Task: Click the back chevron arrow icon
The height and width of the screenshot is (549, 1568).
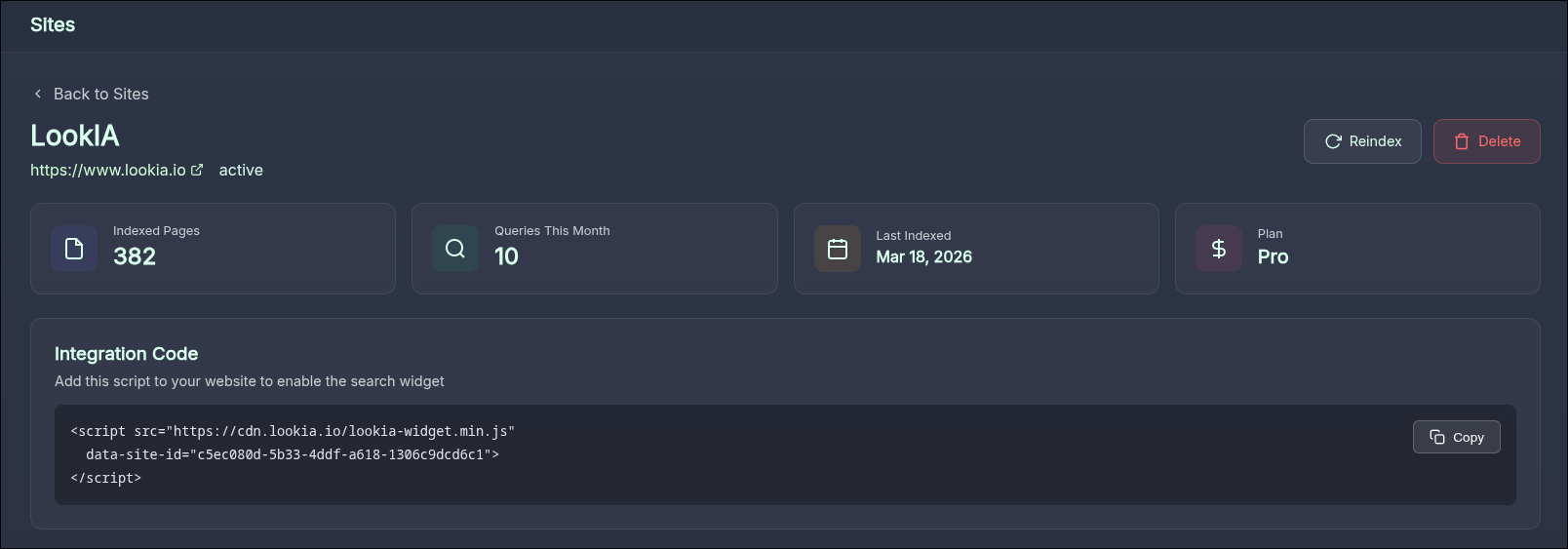Action: [x=38, y=94]
